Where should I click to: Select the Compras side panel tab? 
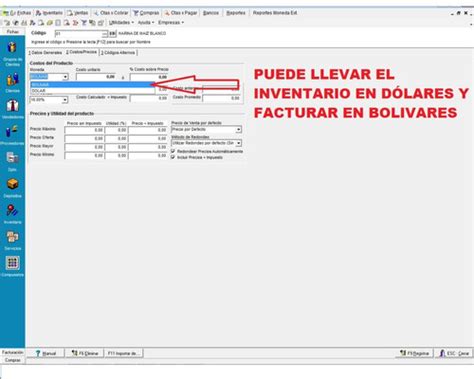click(13, 360)
